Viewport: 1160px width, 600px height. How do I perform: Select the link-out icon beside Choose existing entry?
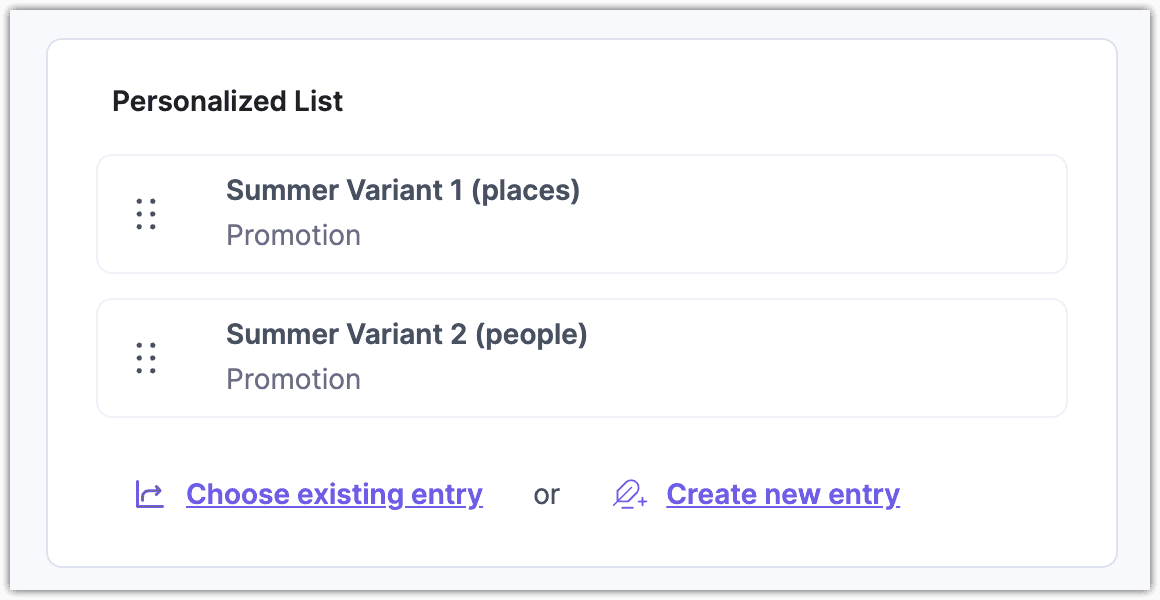[148, 493]
